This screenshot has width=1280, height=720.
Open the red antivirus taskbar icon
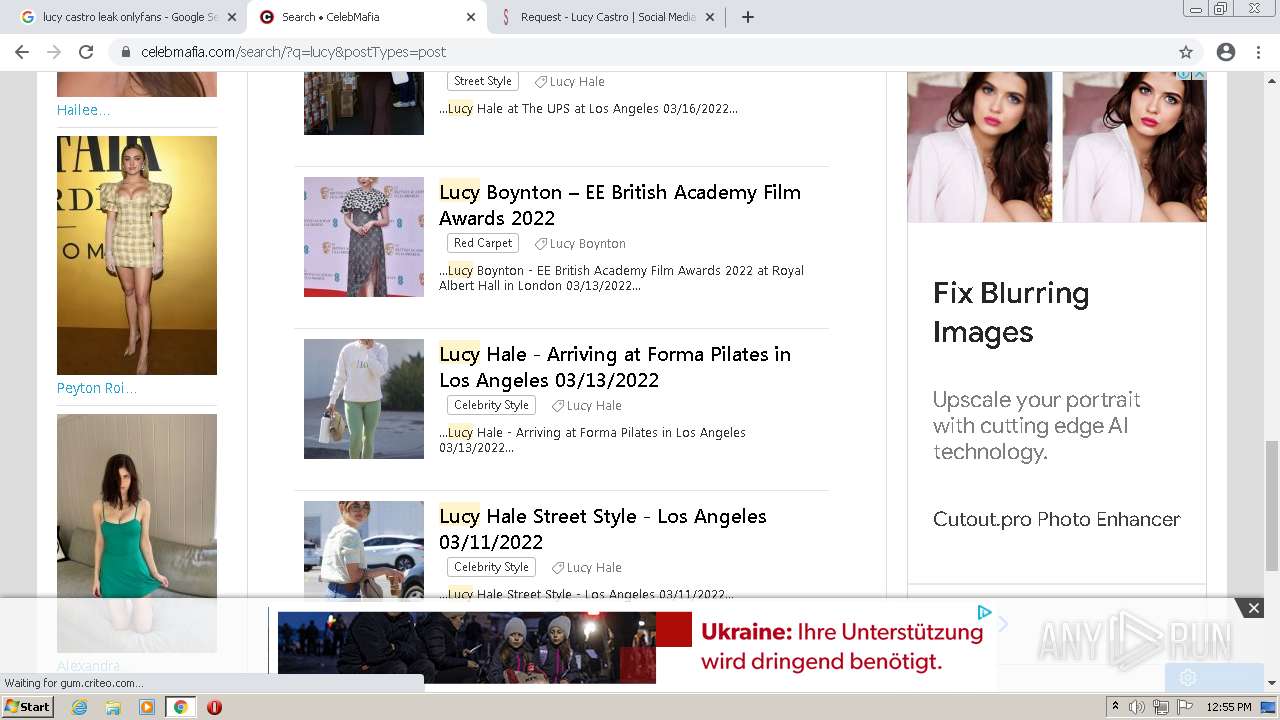pyautogui.click(x=214, y=707)
